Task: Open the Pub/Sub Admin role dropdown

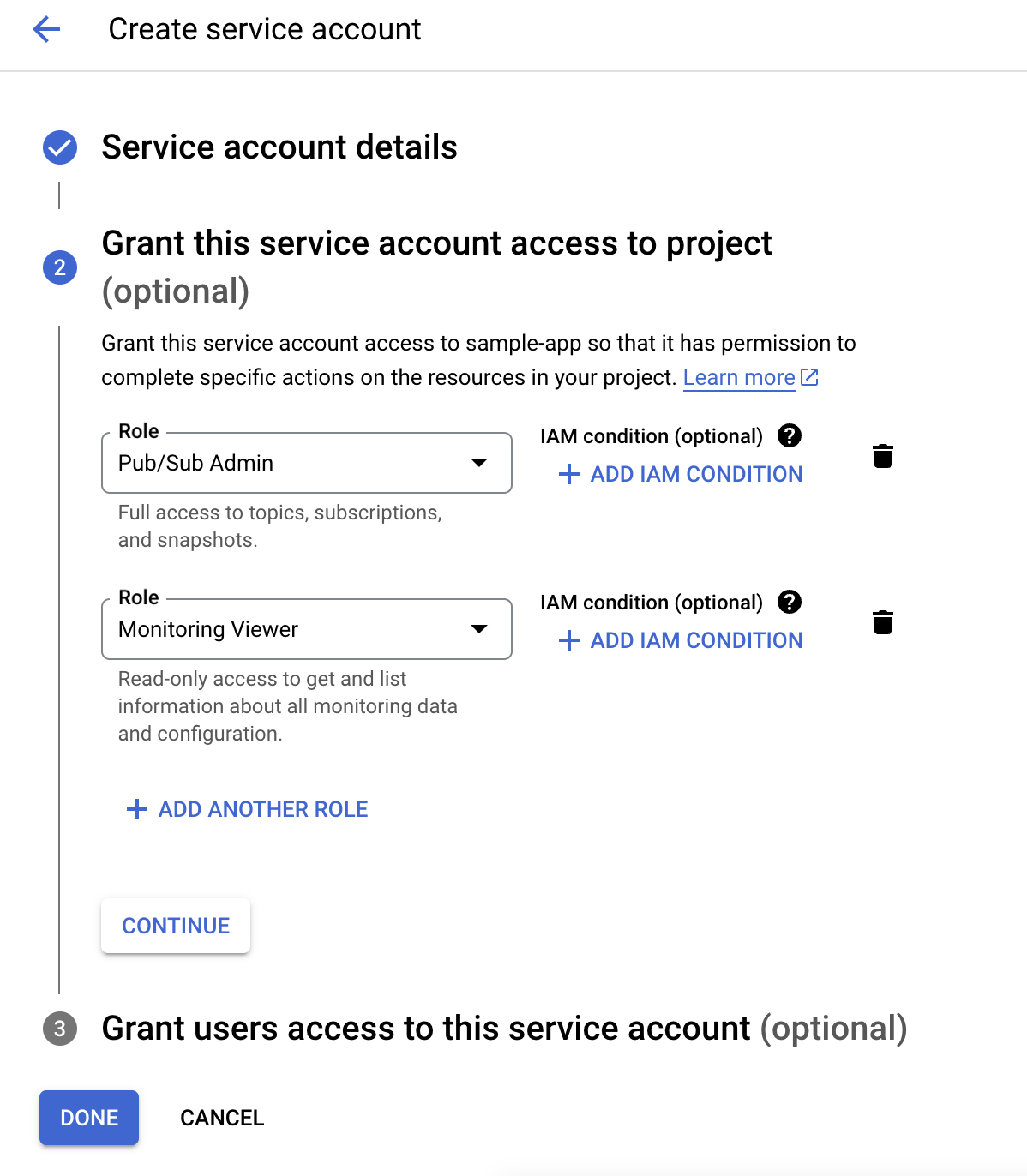Action: (x=306, y=463)
